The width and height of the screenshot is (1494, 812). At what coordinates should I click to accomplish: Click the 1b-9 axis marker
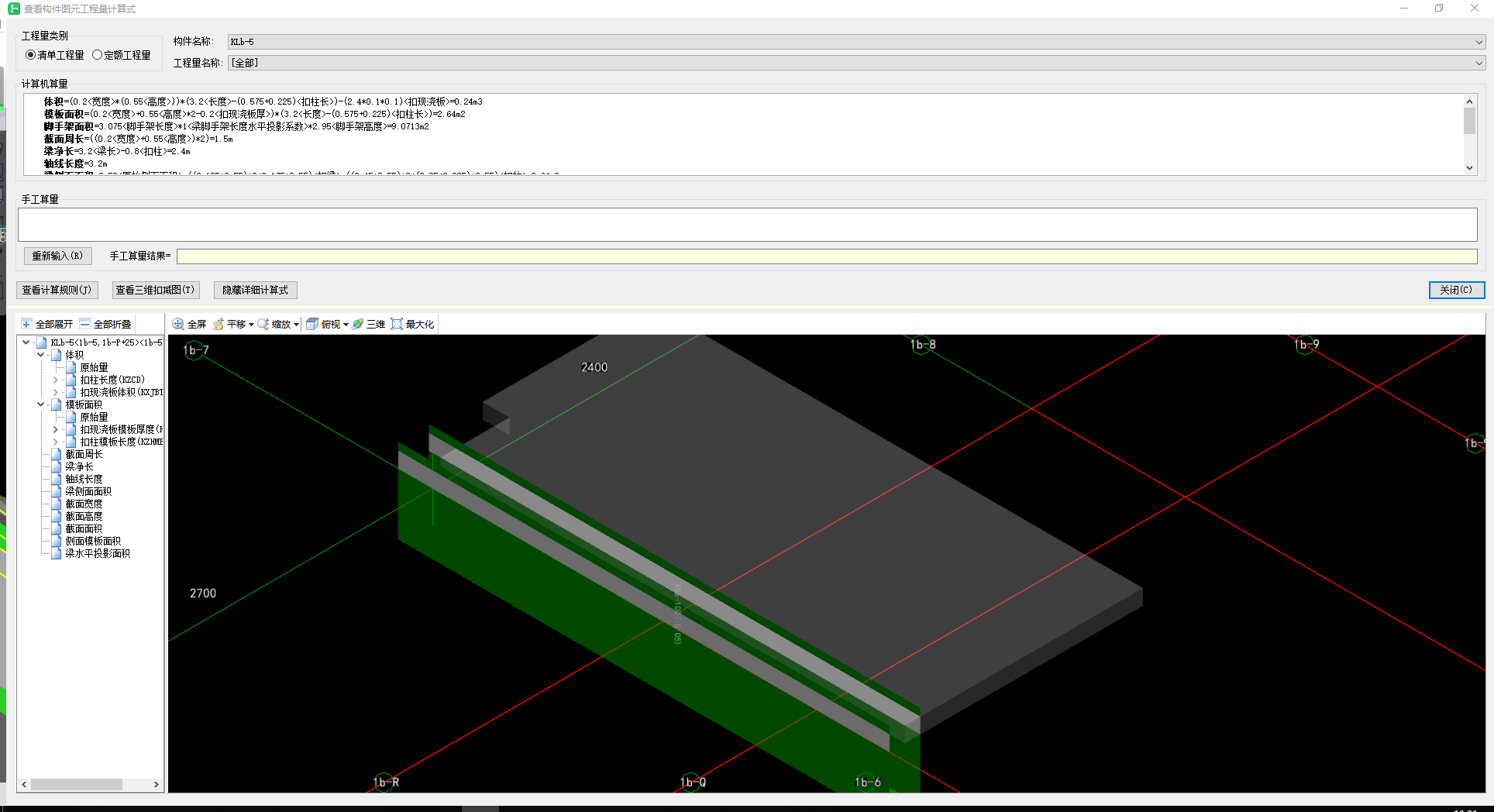pos(1306,345)
